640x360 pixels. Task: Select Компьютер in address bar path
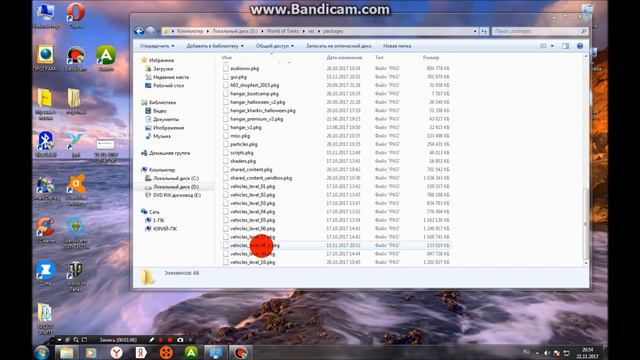click(190, 31)
